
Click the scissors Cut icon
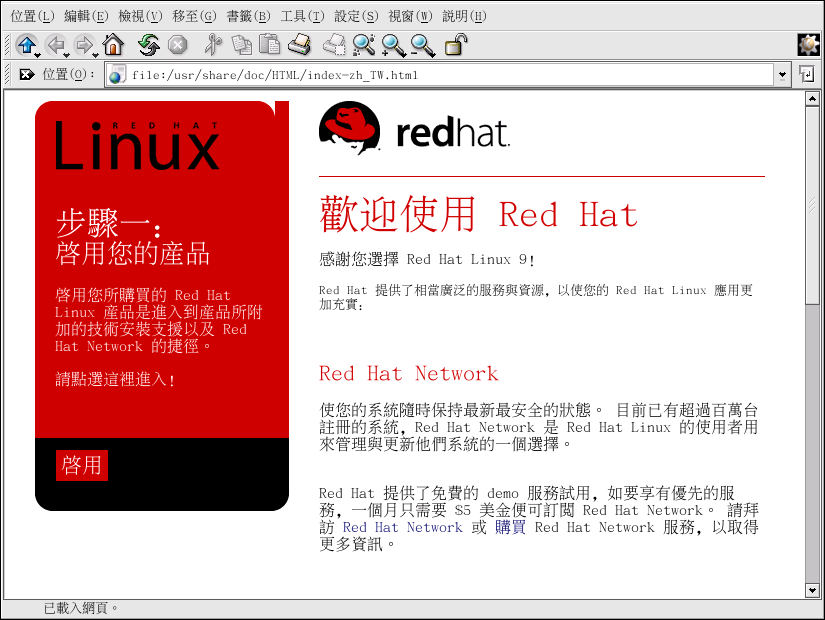(211, 45)
